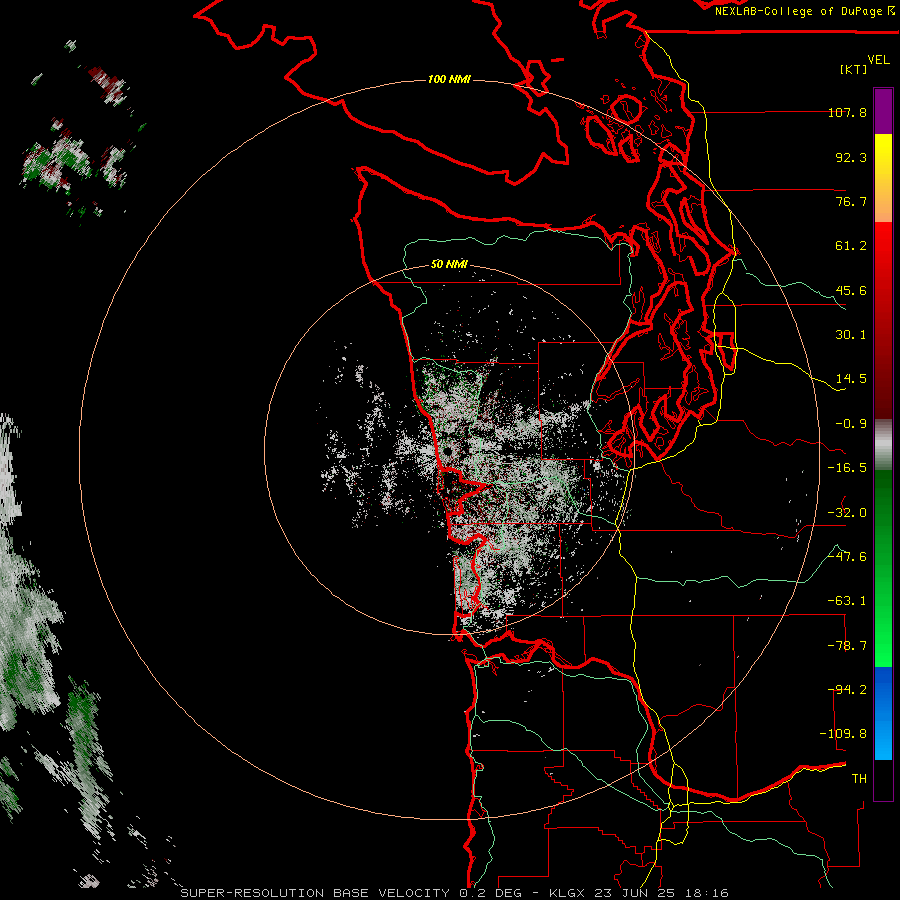
Task: Click the 76.7 legend value
Action: coord(851,201)
